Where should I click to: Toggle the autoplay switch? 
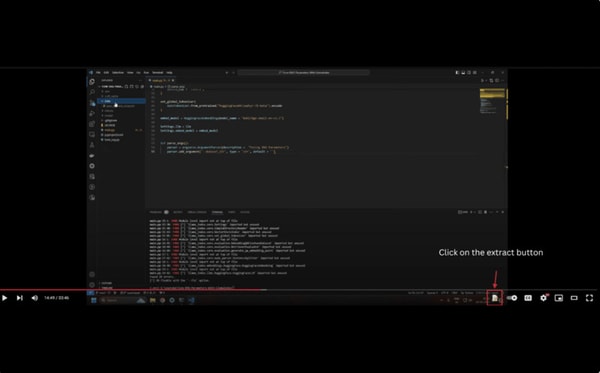point(512,298)
